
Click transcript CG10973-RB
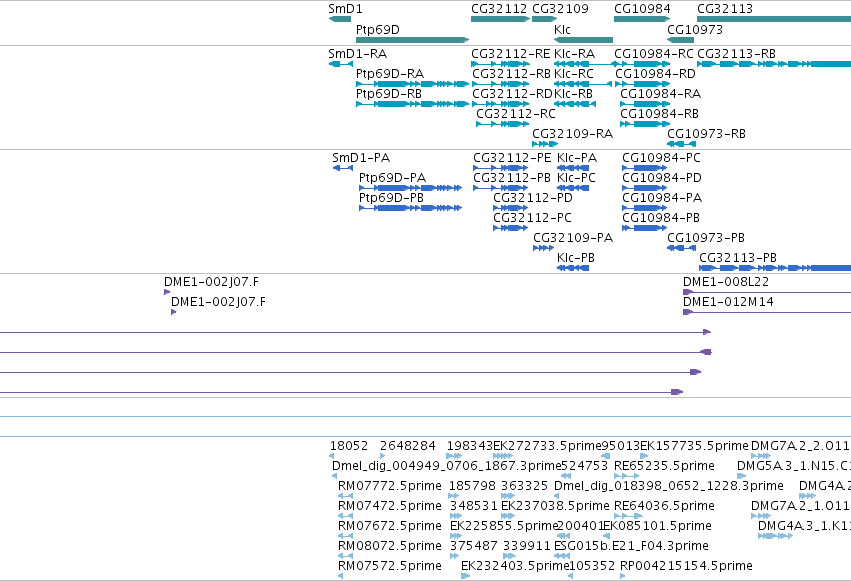point(681,144)
